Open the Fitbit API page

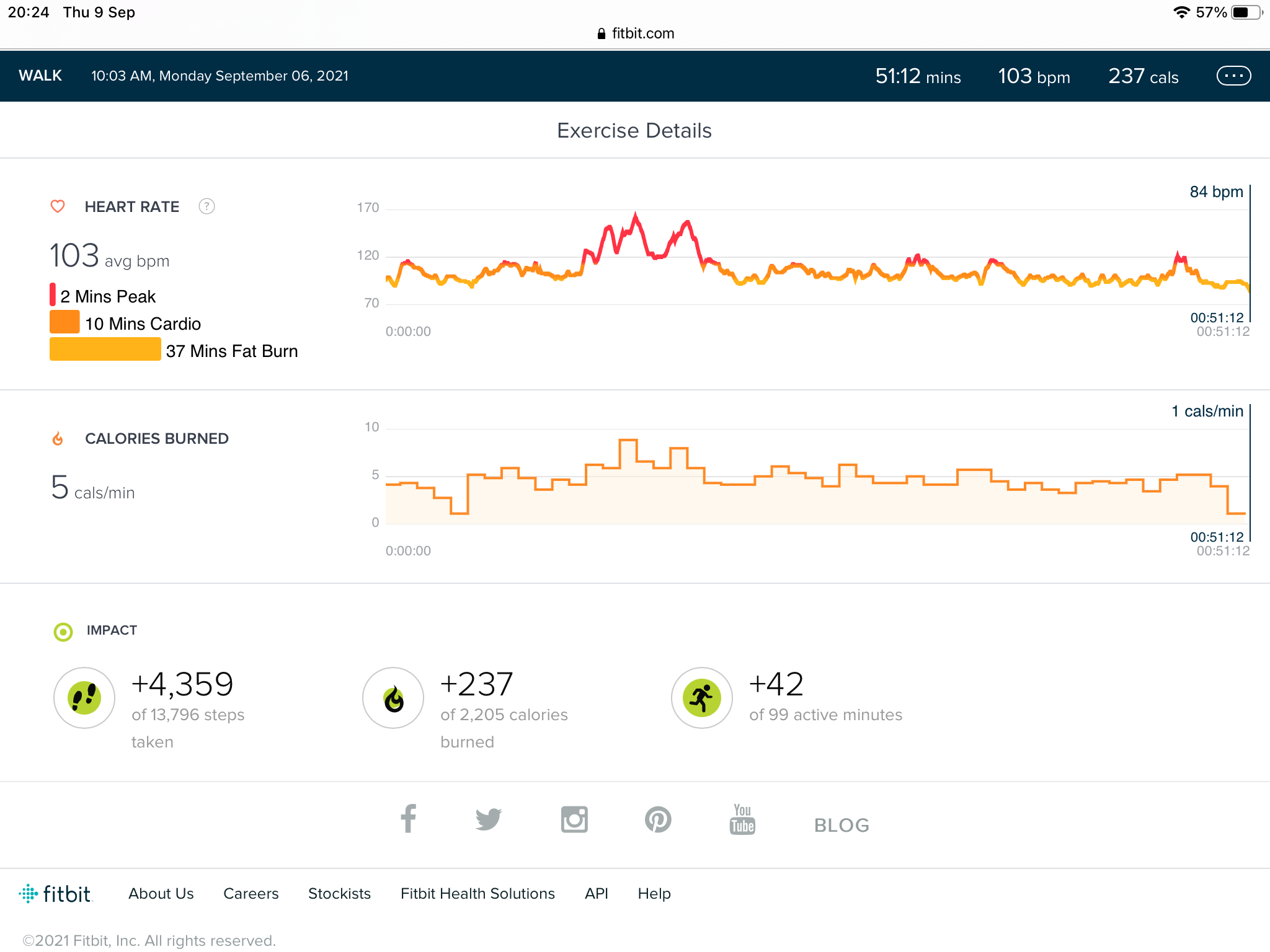[596, 893]
